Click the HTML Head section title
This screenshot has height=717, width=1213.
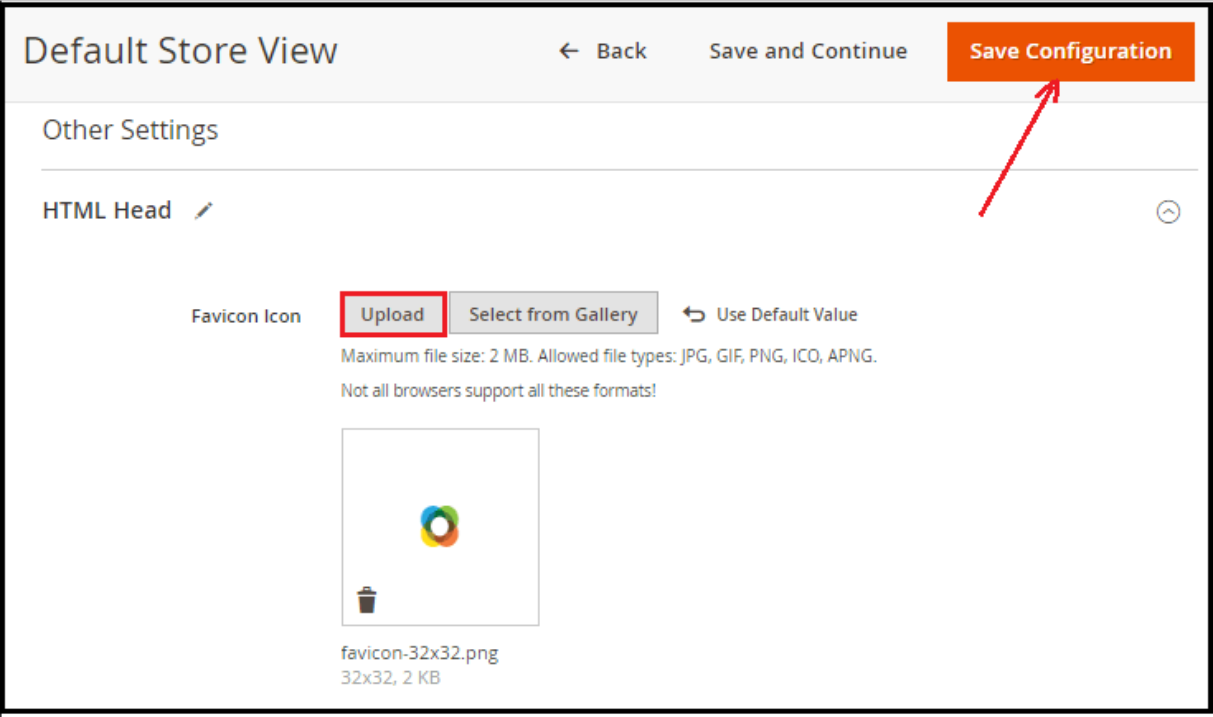coord(107,211)
